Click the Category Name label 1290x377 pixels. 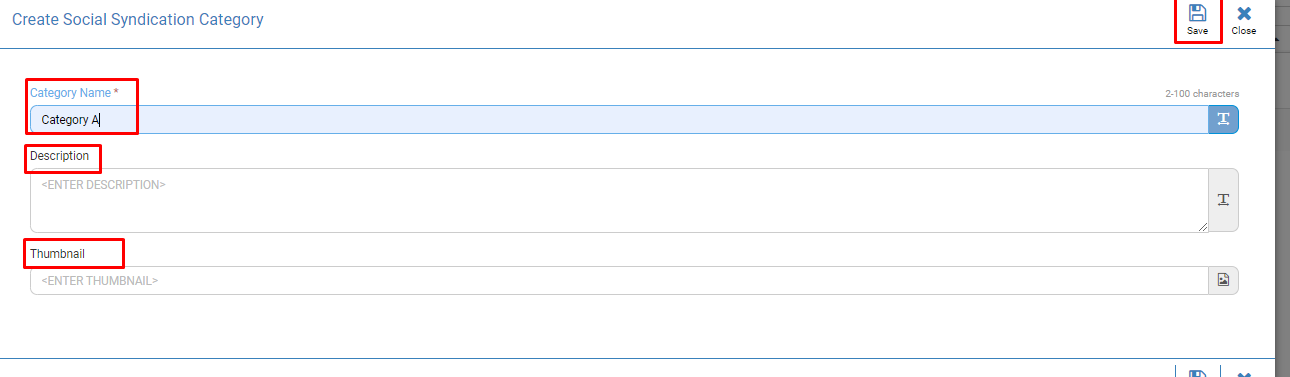pos(74,92)
